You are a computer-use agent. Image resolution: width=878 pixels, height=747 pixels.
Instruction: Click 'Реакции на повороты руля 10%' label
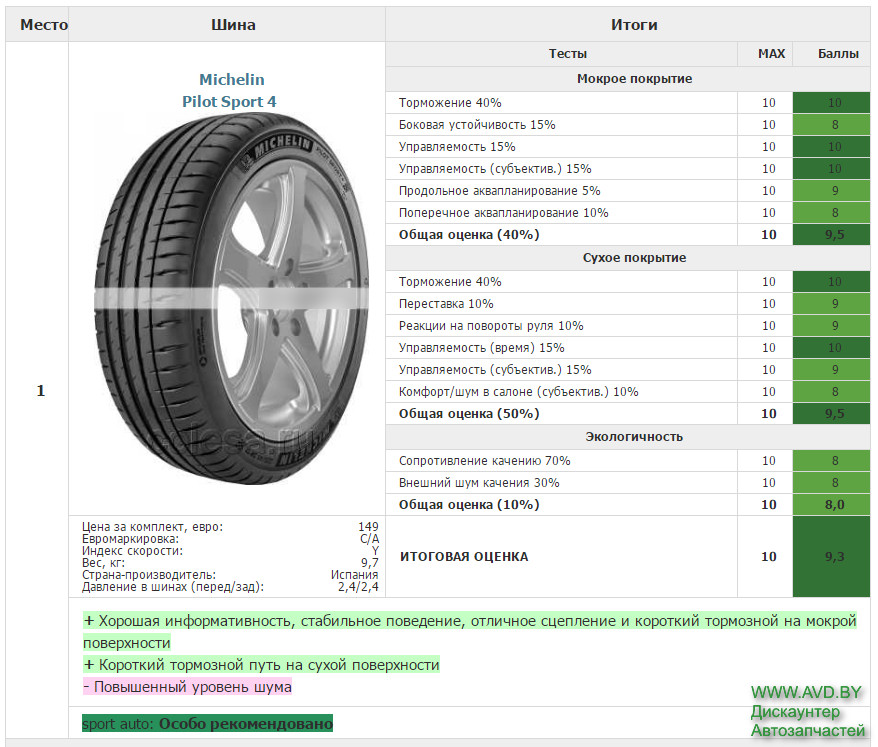[x=491, y=326]
